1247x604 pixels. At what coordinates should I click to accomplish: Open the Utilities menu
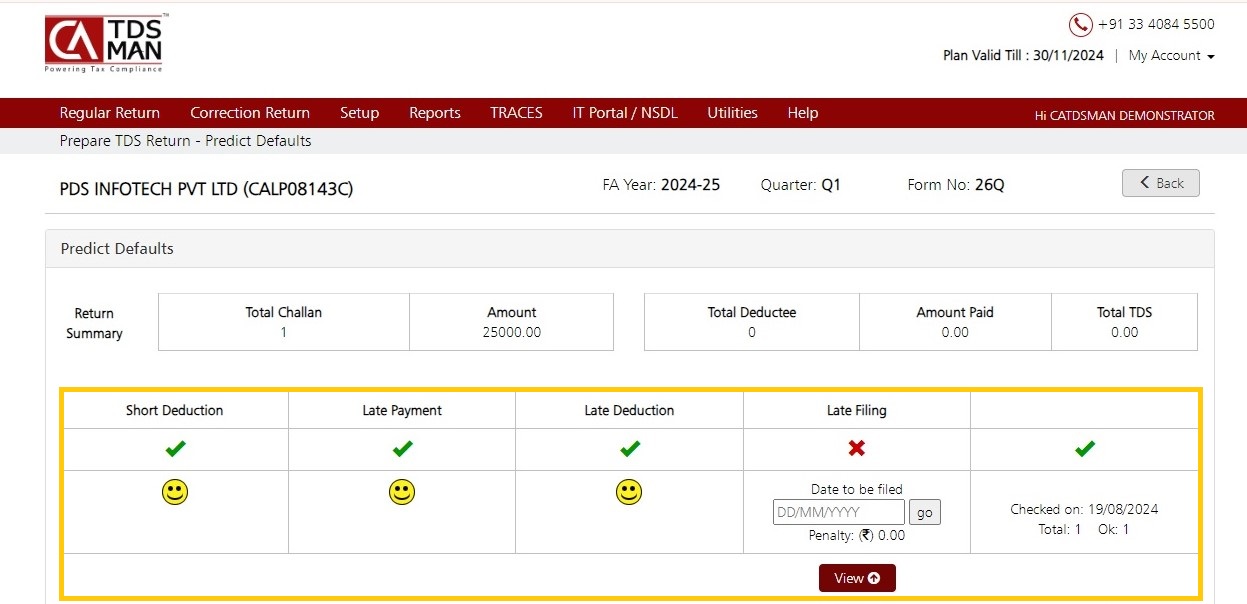[x=732, y=113]
